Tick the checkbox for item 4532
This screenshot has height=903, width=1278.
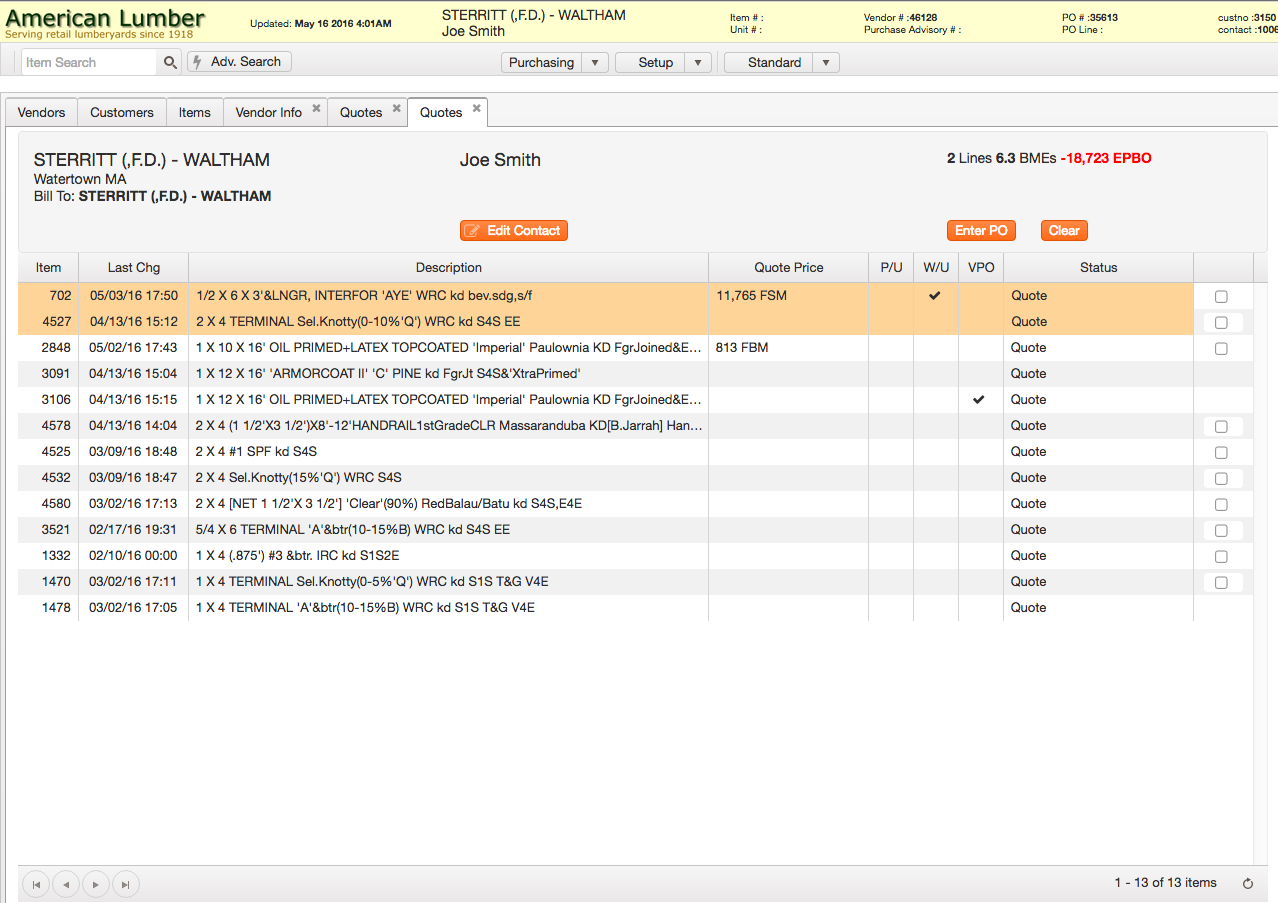click(x=1221, y=479)
